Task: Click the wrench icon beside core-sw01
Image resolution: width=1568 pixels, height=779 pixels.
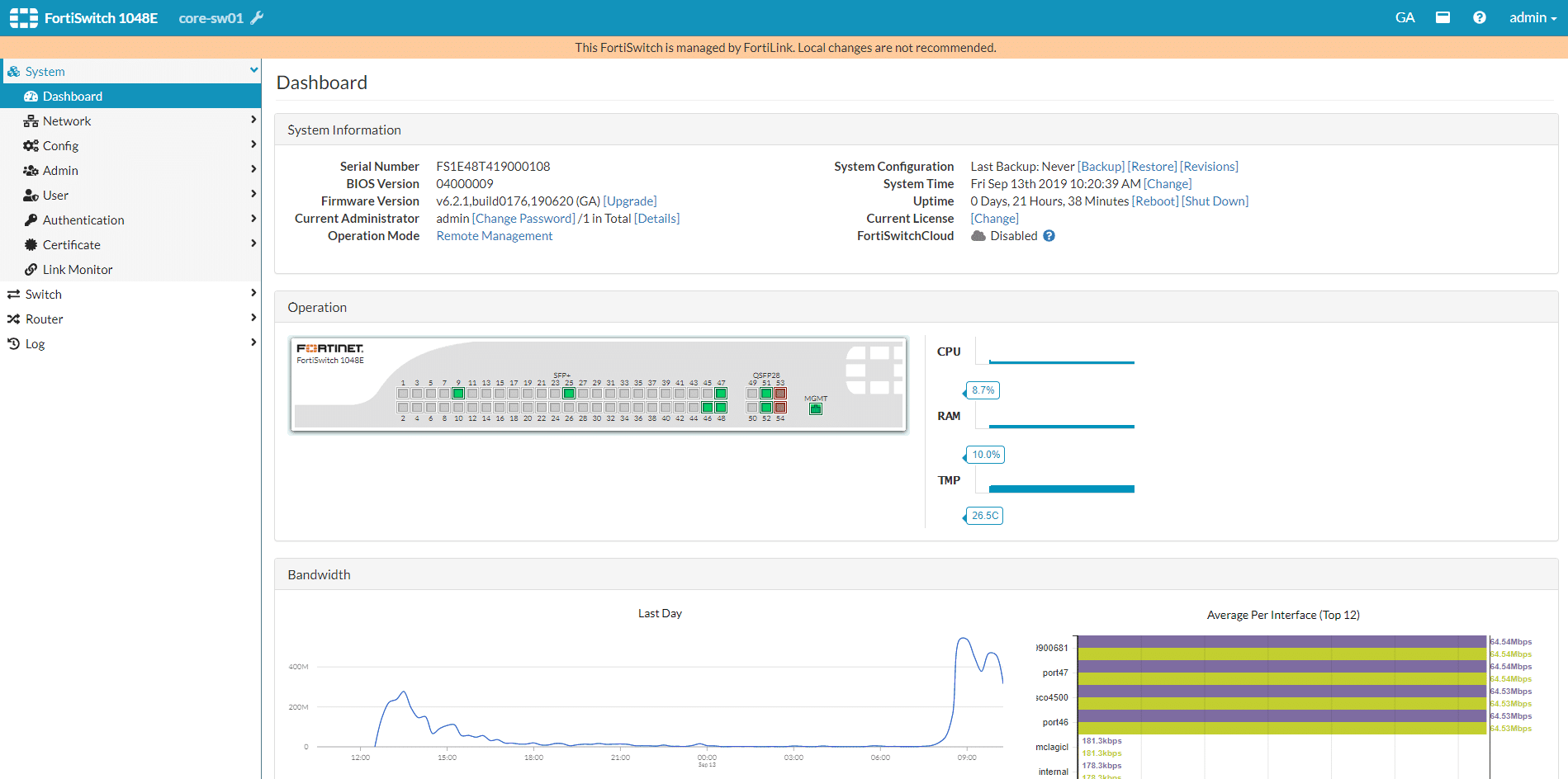Action: 258,18
